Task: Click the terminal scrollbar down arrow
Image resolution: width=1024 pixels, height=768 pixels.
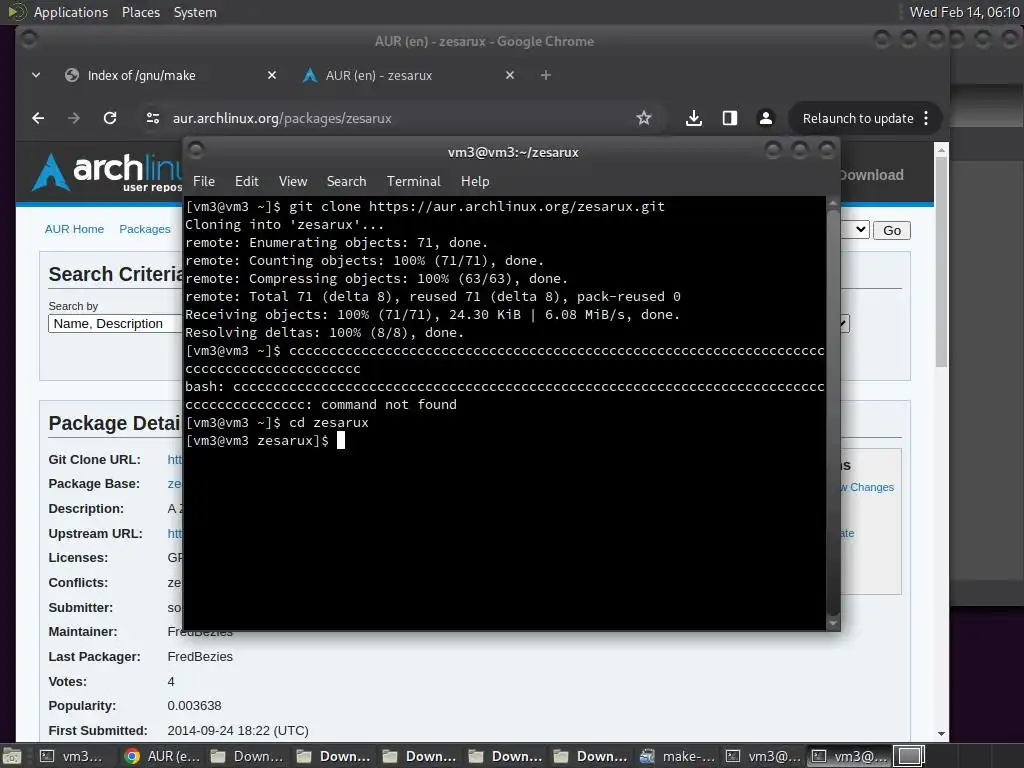Action: point(833,624)
